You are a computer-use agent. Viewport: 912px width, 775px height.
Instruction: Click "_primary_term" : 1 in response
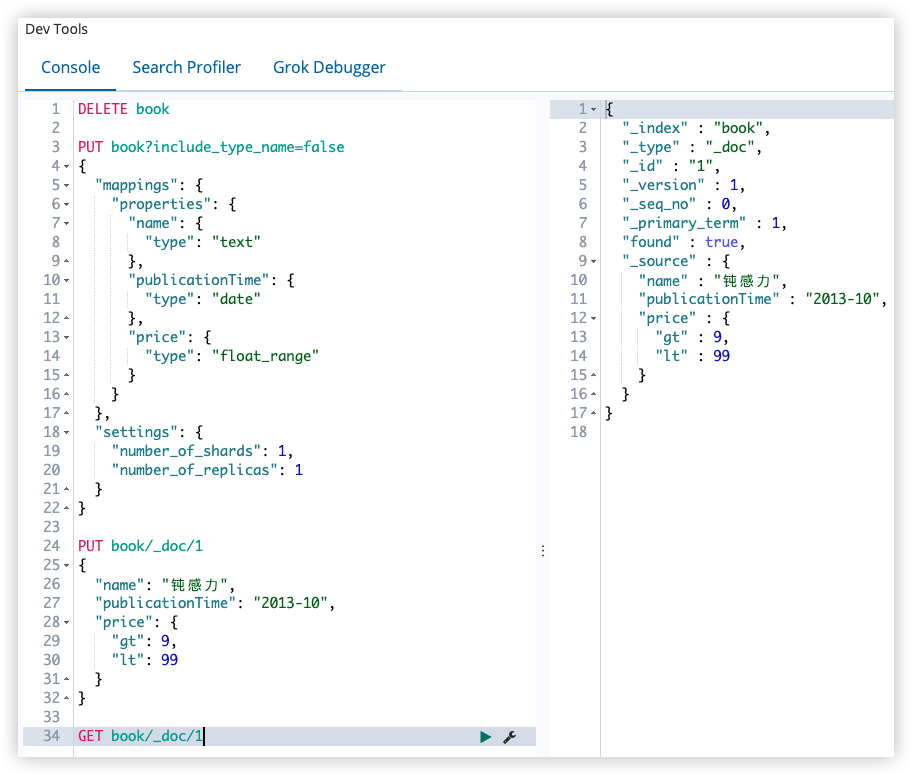(x=704, y=223)
